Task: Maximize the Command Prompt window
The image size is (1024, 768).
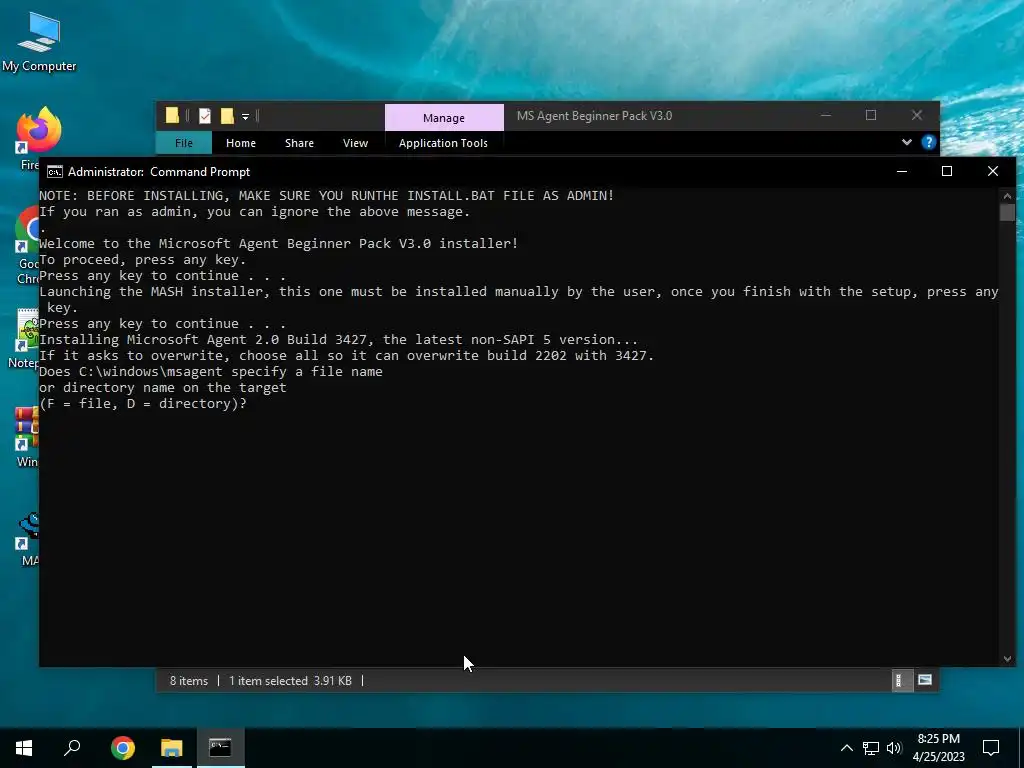Action: (947, 171)
